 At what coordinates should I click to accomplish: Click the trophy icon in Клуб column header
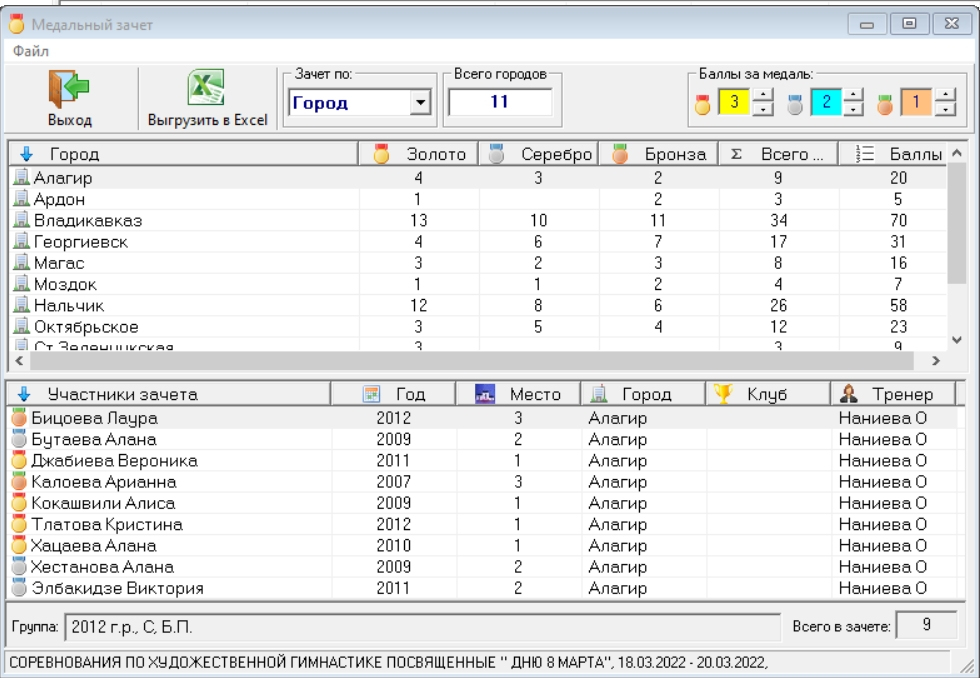(722, 394)
